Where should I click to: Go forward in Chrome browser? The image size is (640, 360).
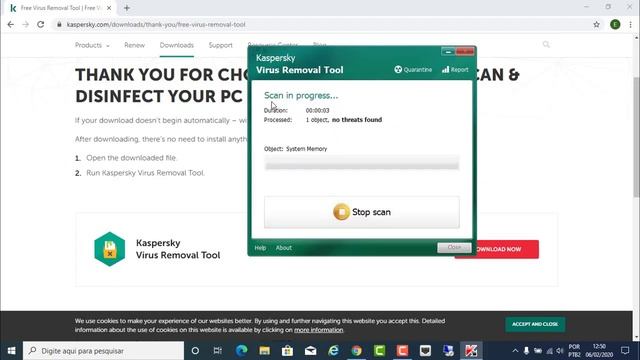[25, 24]
